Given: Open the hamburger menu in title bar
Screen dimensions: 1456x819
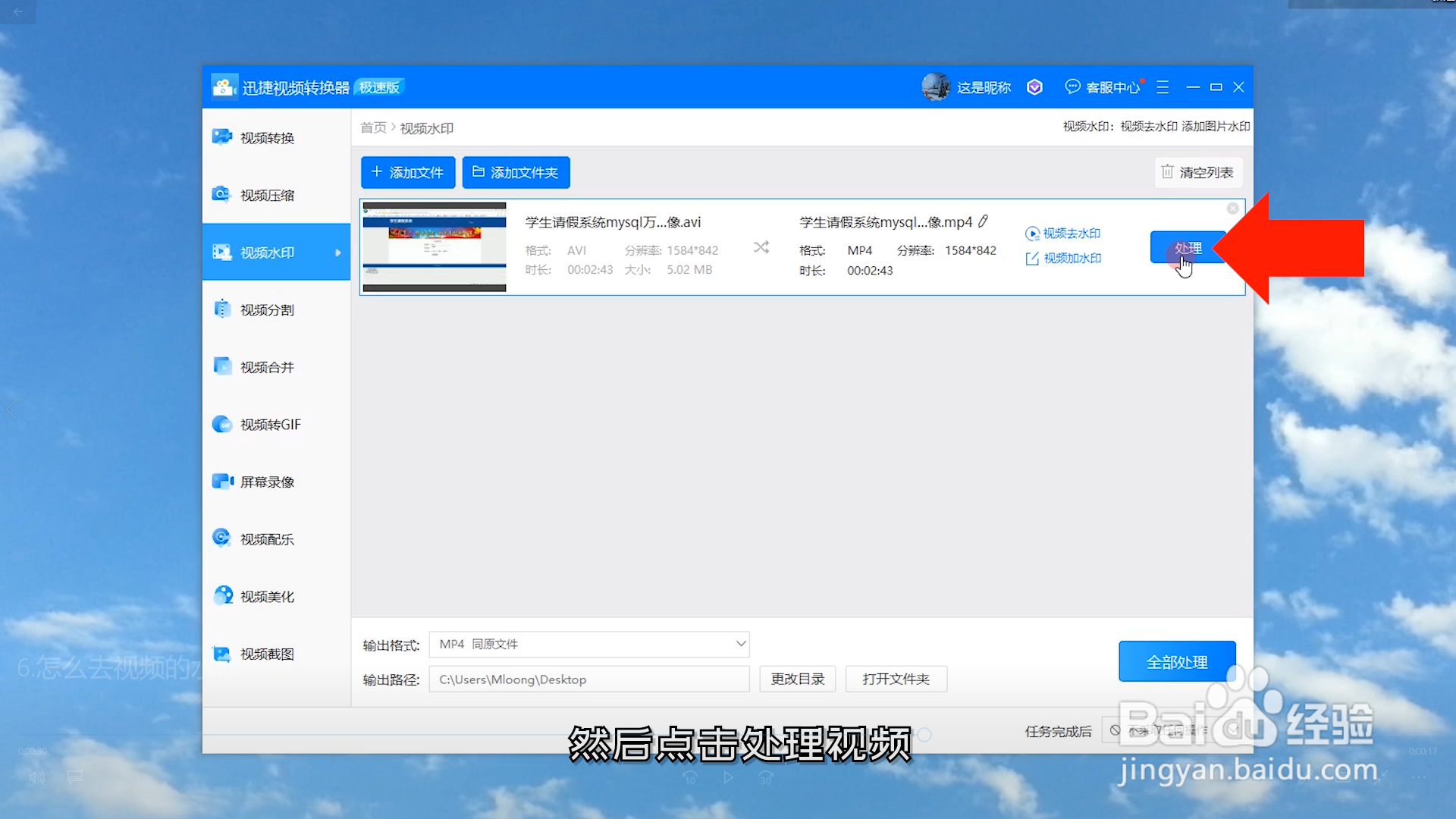Looking at the screenshot, I should pos(1163,87).
